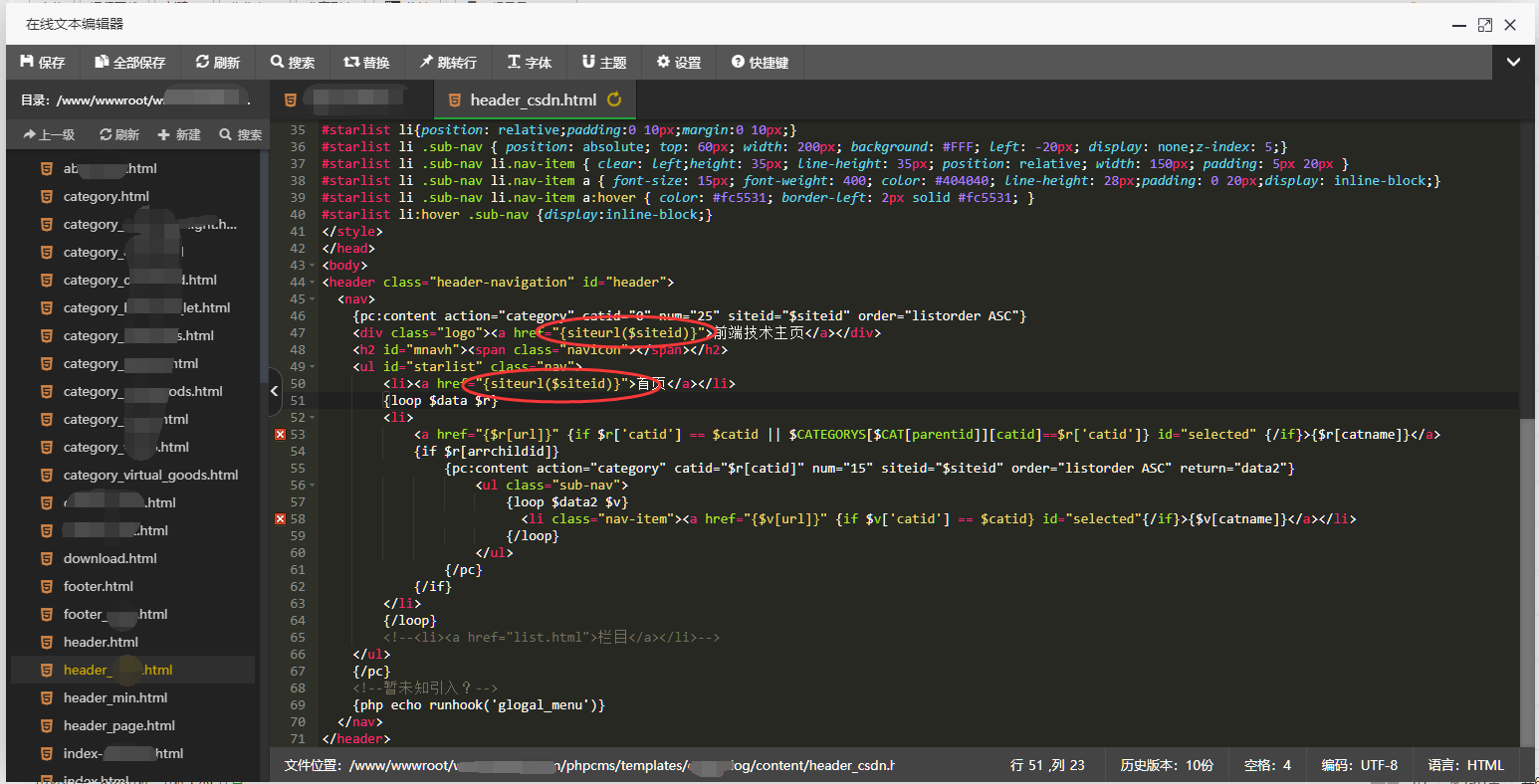
Task: Open the 主题 theme chooser
Action: (604, 62)
